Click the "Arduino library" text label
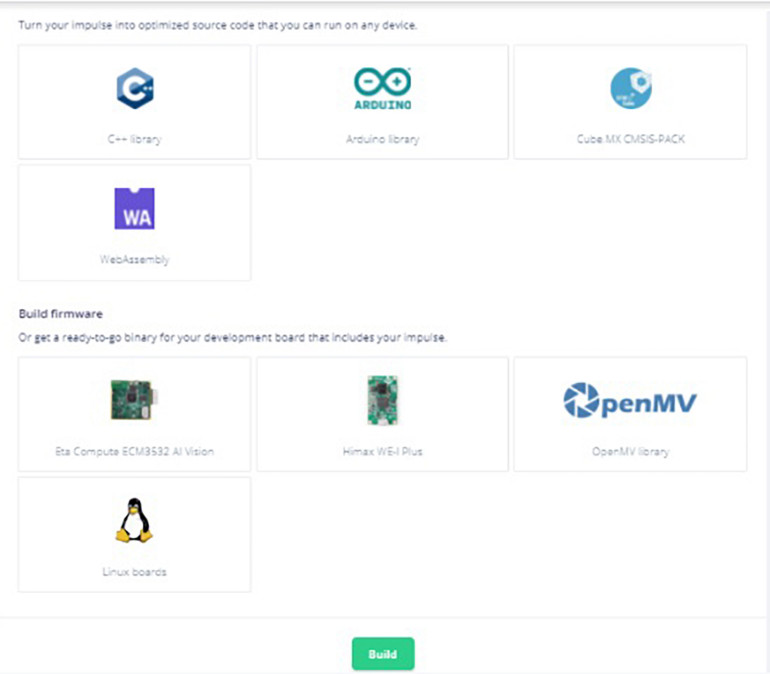This screenshot has height=674, width=770. tap(382, 139)
